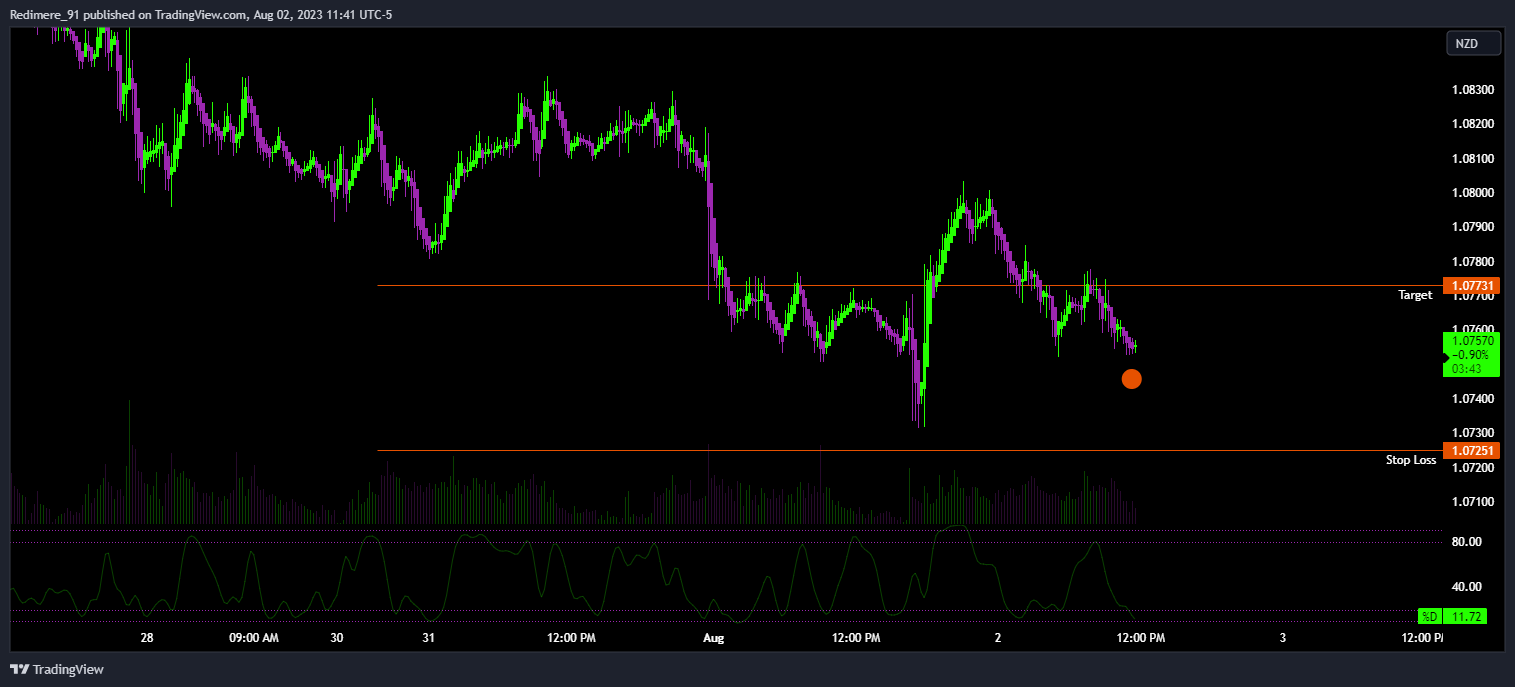The width and height of the screenshot is (1515, 687).
Task: Click the TradingView logo
Action: click(x=57, y=669)
